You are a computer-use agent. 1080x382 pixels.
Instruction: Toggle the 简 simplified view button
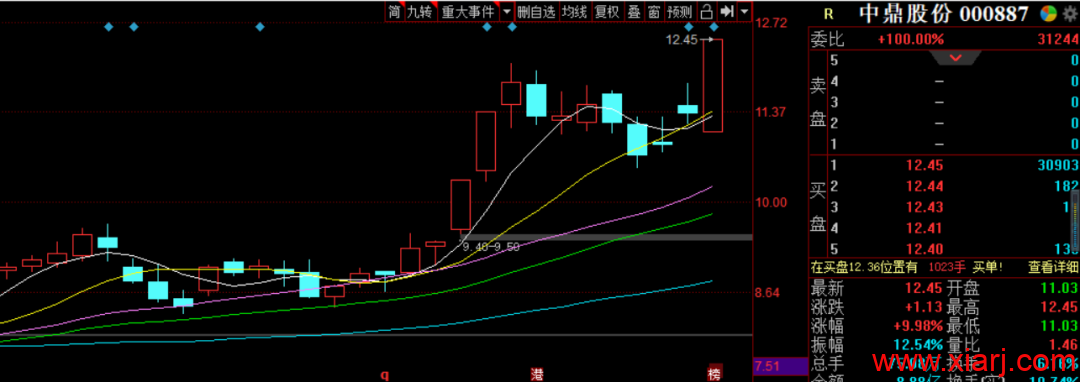click(x=394, y=11)
